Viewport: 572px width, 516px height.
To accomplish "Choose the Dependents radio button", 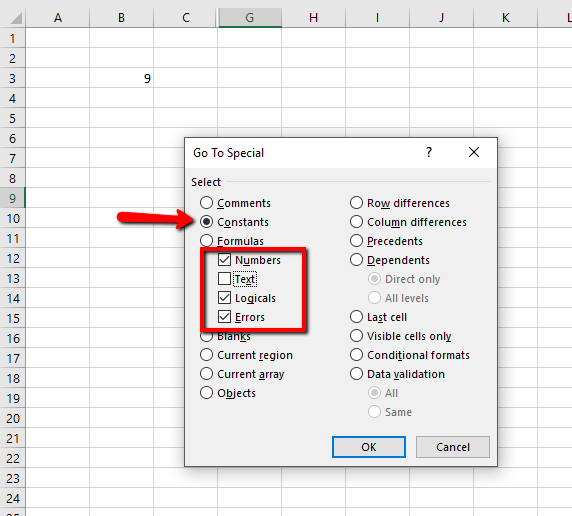I will [356, 259].
